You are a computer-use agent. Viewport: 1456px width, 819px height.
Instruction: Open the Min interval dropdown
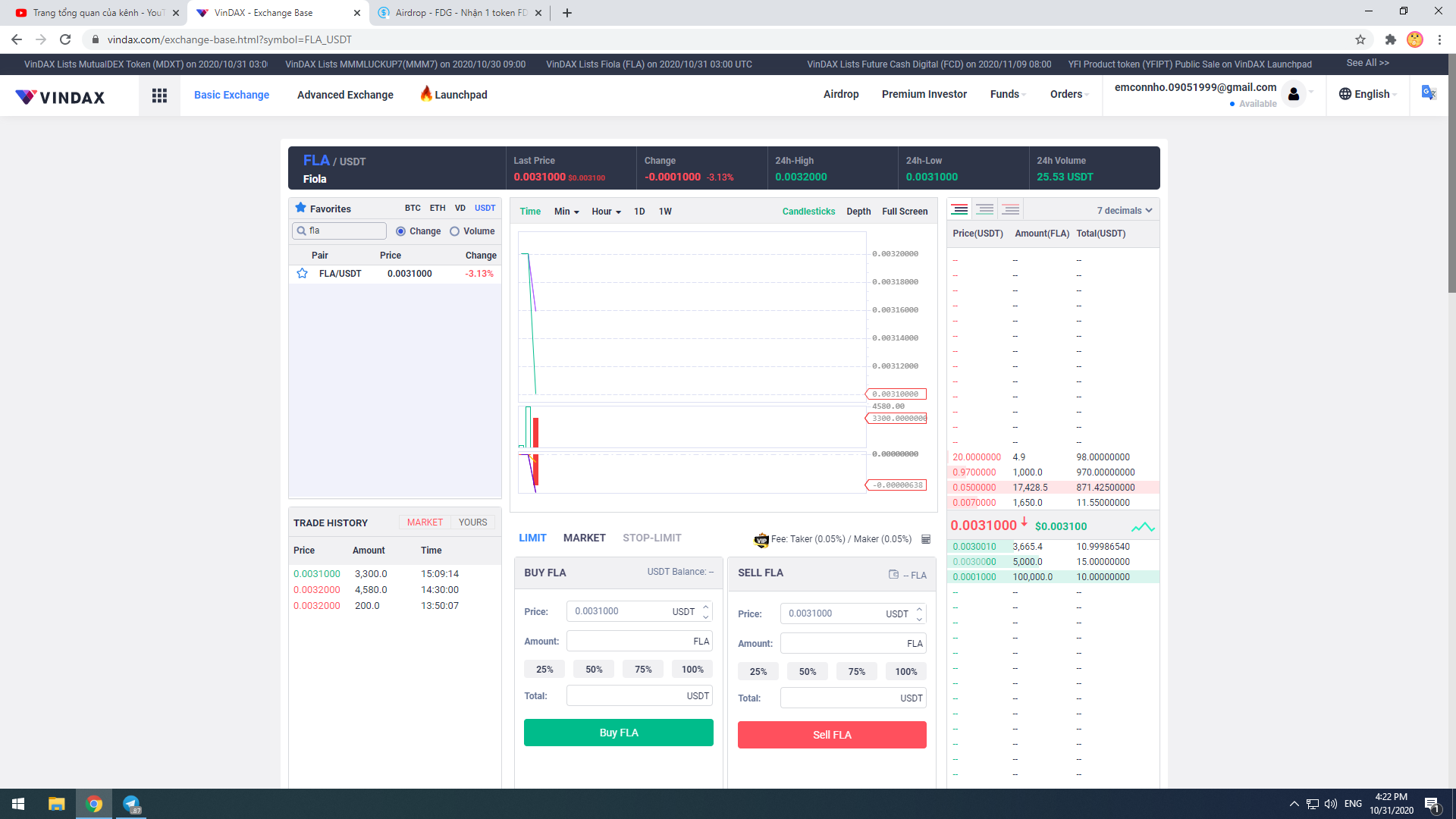click(566, 212)
